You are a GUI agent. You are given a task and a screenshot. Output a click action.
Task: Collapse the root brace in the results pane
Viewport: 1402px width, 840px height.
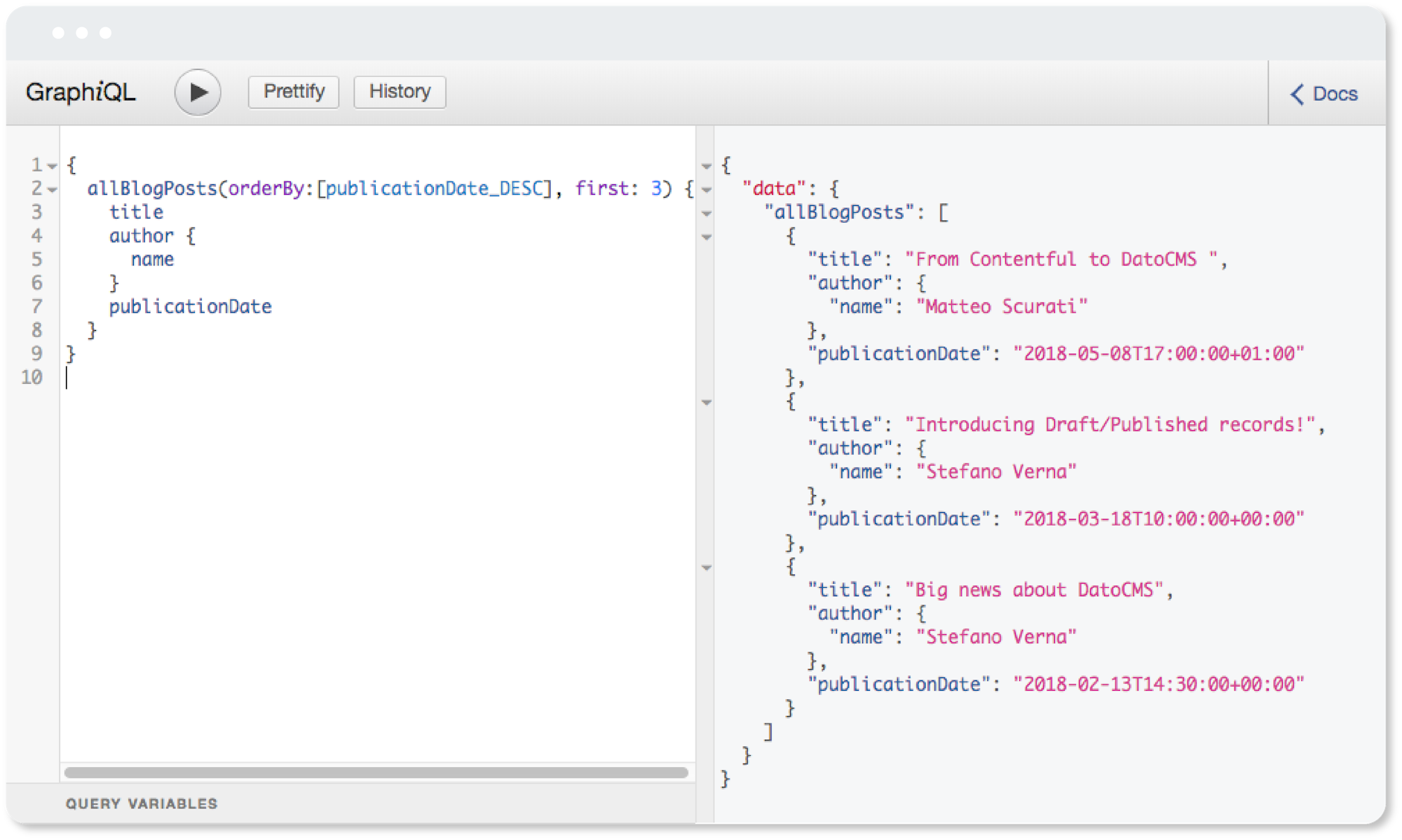coord(707,167)
